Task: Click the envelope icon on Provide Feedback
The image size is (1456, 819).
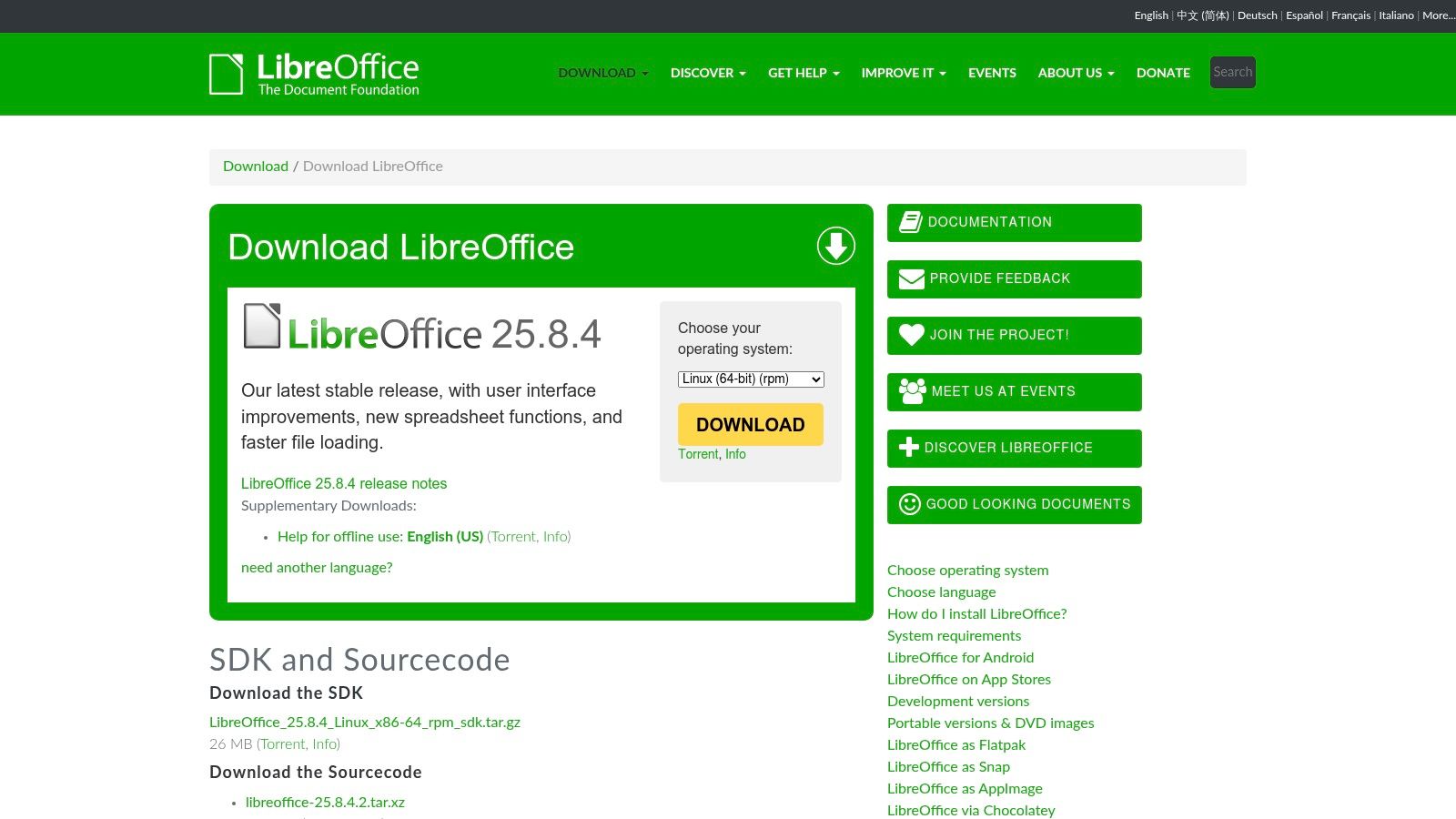Action: coord(911,278)
